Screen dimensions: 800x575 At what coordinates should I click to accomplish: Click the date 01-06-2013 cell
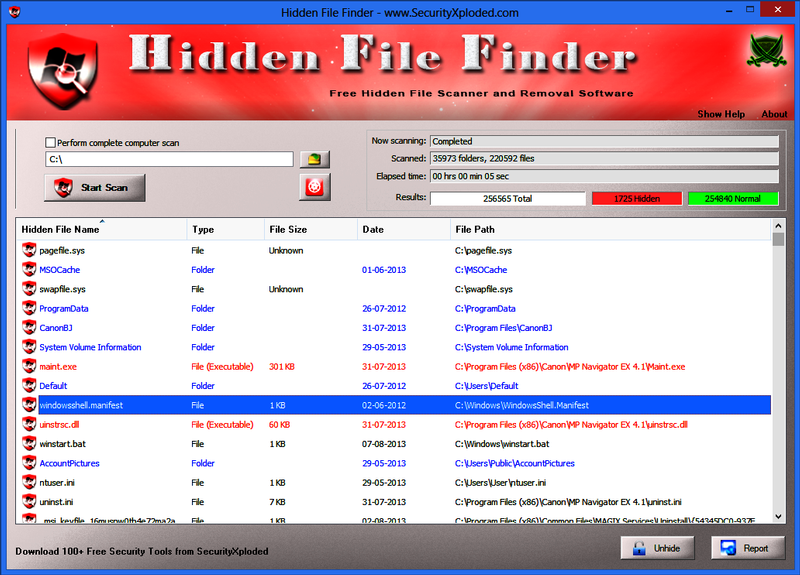pos(384,270)
